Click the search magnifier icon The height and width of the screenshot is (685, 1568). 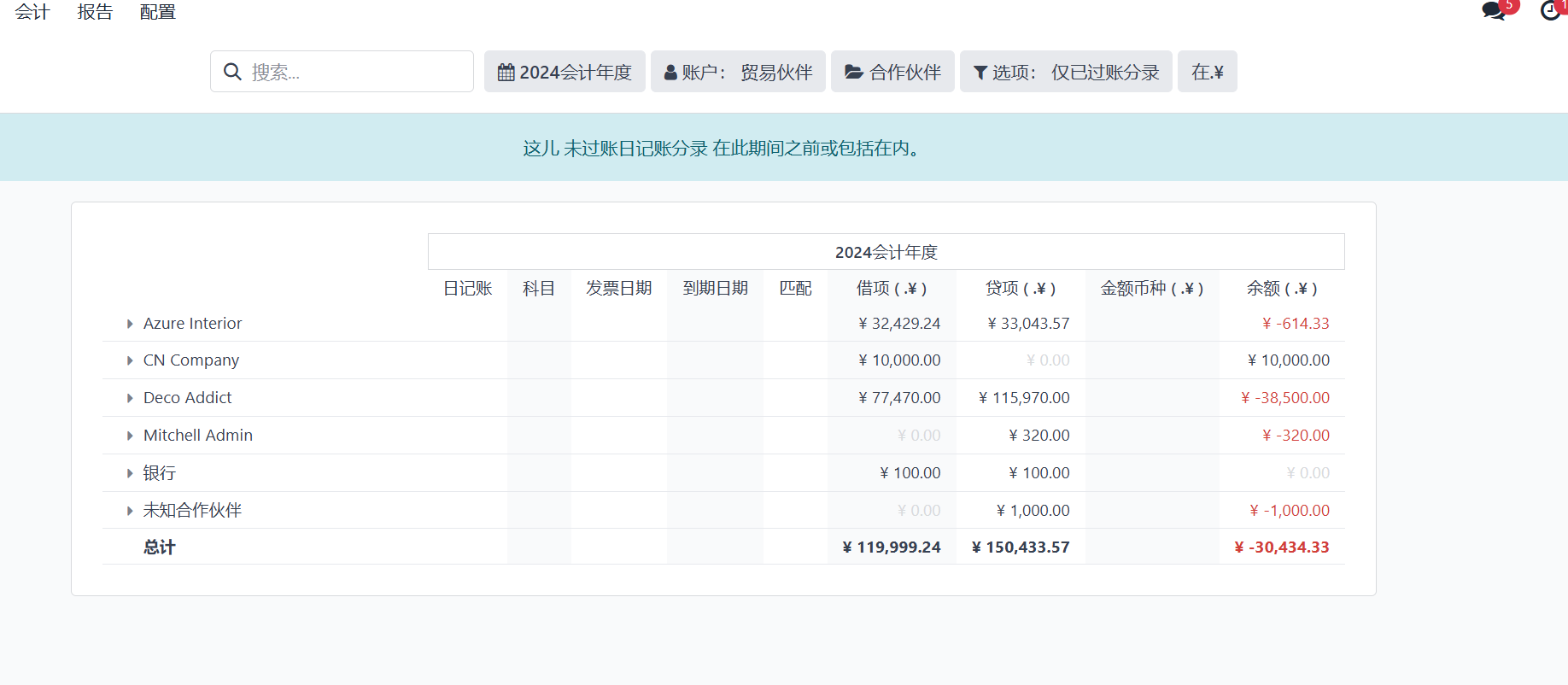(x=232, y=72)
